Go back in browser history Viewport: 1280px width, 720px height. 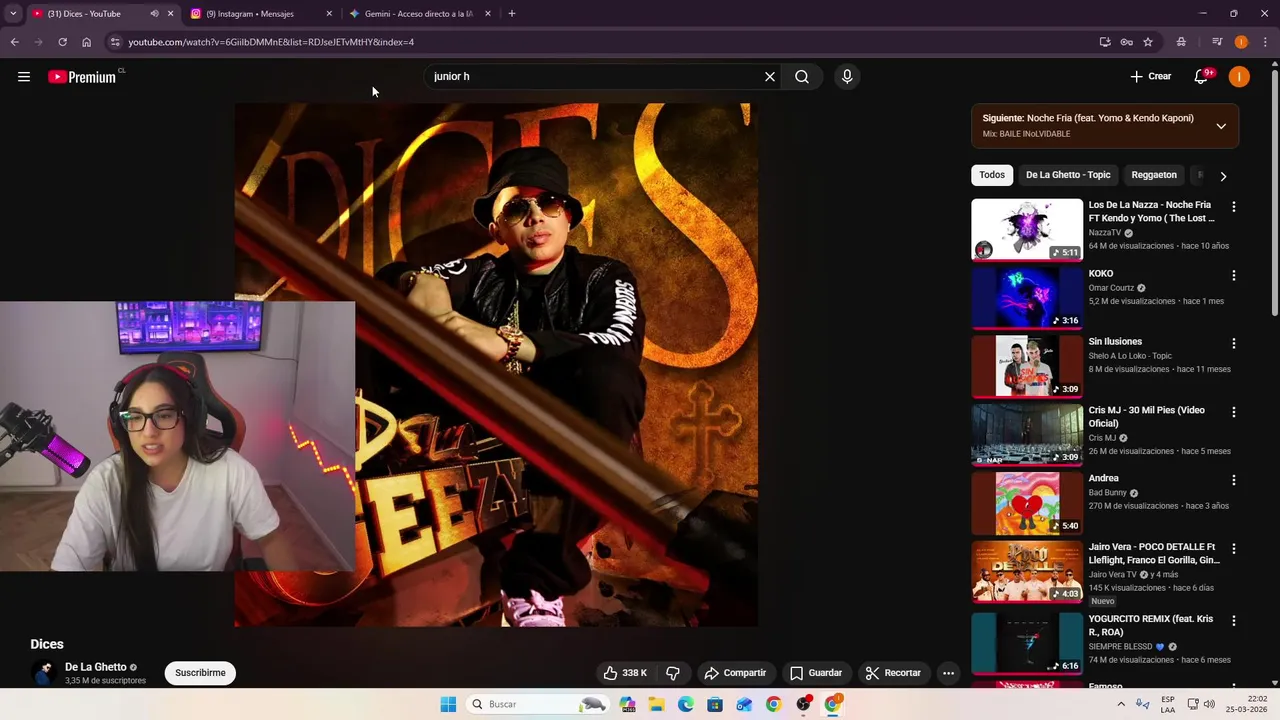pos(14,42)
